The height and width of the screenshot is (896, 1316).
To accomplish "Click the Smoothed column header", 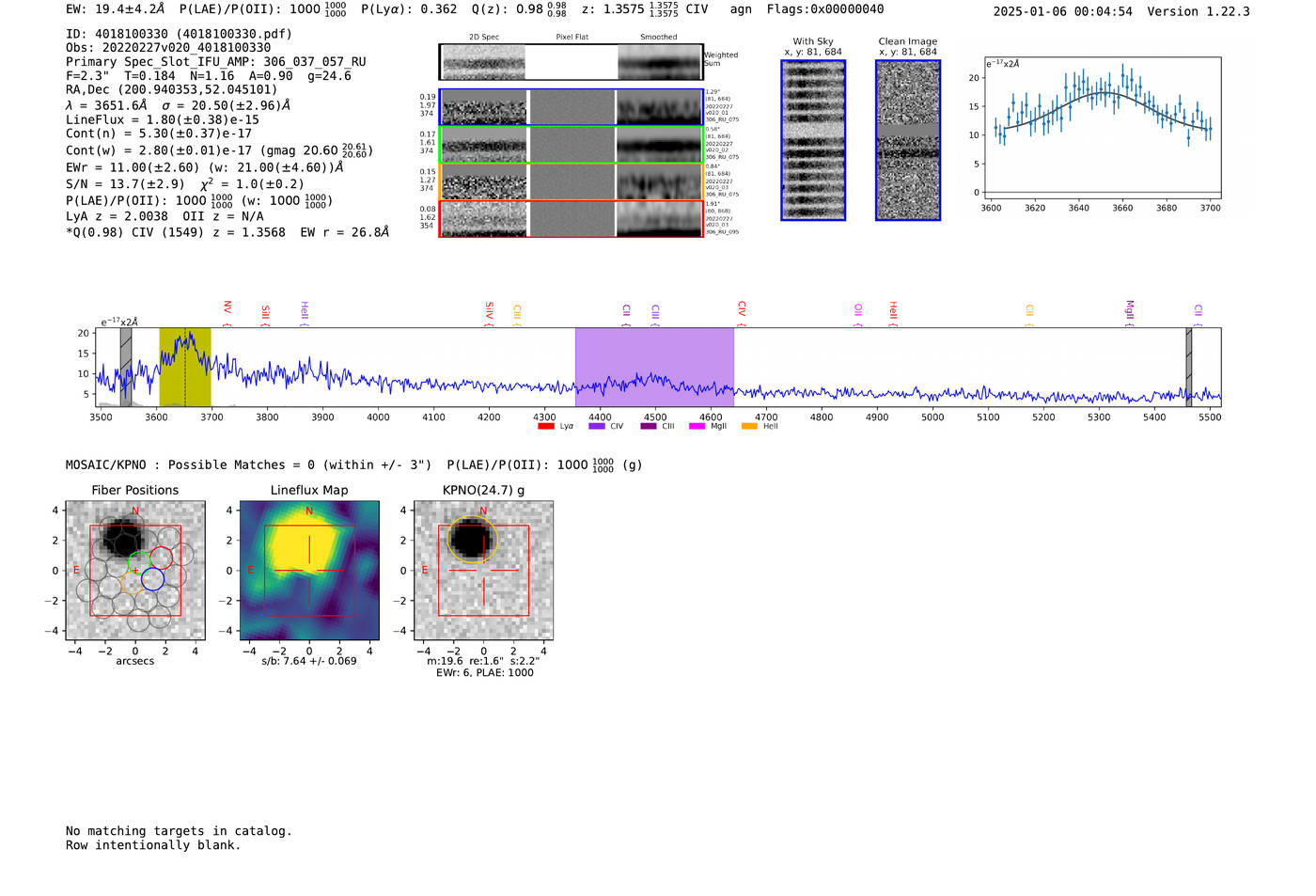I will (658, 38).
